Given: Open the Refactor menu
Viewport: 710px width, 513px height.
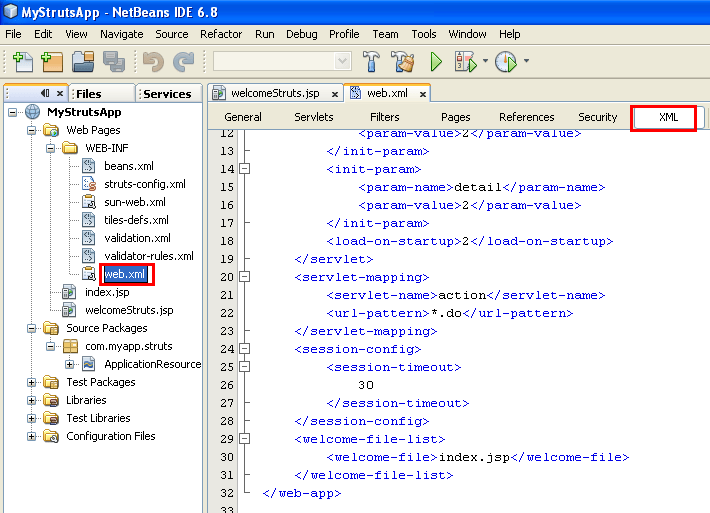Looking at the screenshot, I should click(221, 34).
